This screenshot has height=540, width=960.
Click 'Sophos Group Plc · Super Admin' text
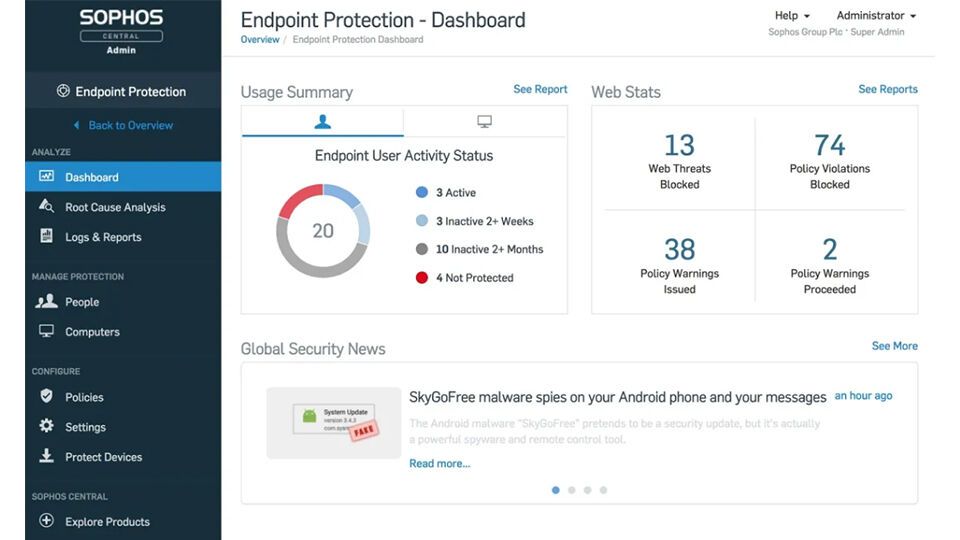tap(836, 32)
